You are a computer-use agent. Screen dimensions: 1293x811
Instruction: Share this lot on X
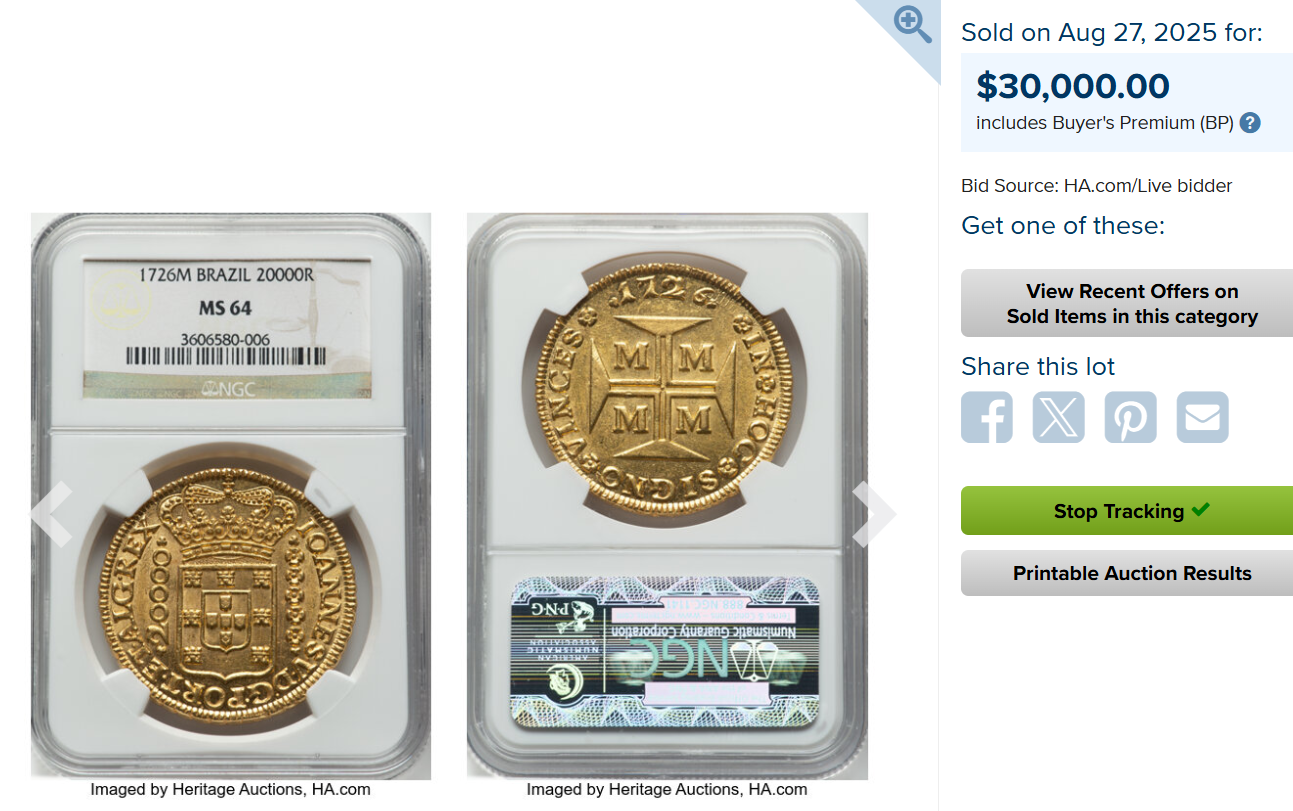pyautogui.click(x=1059, y=417)
